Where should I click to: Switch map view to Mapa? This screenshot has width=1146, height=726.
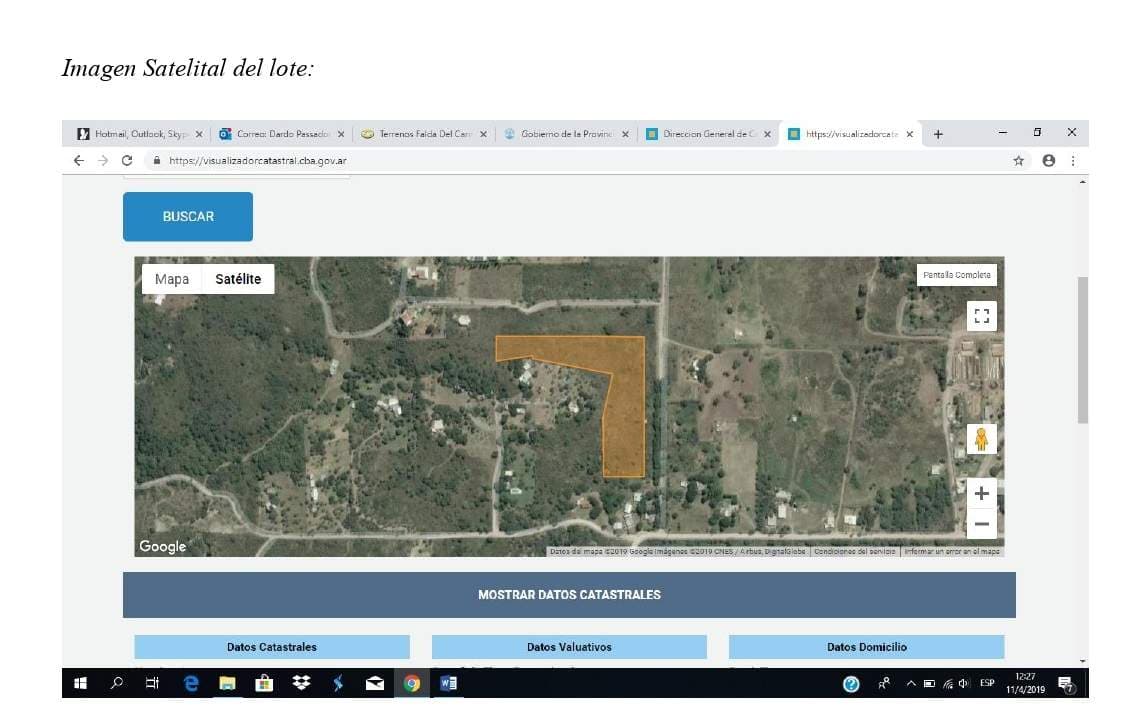click(x=171, y=279)
